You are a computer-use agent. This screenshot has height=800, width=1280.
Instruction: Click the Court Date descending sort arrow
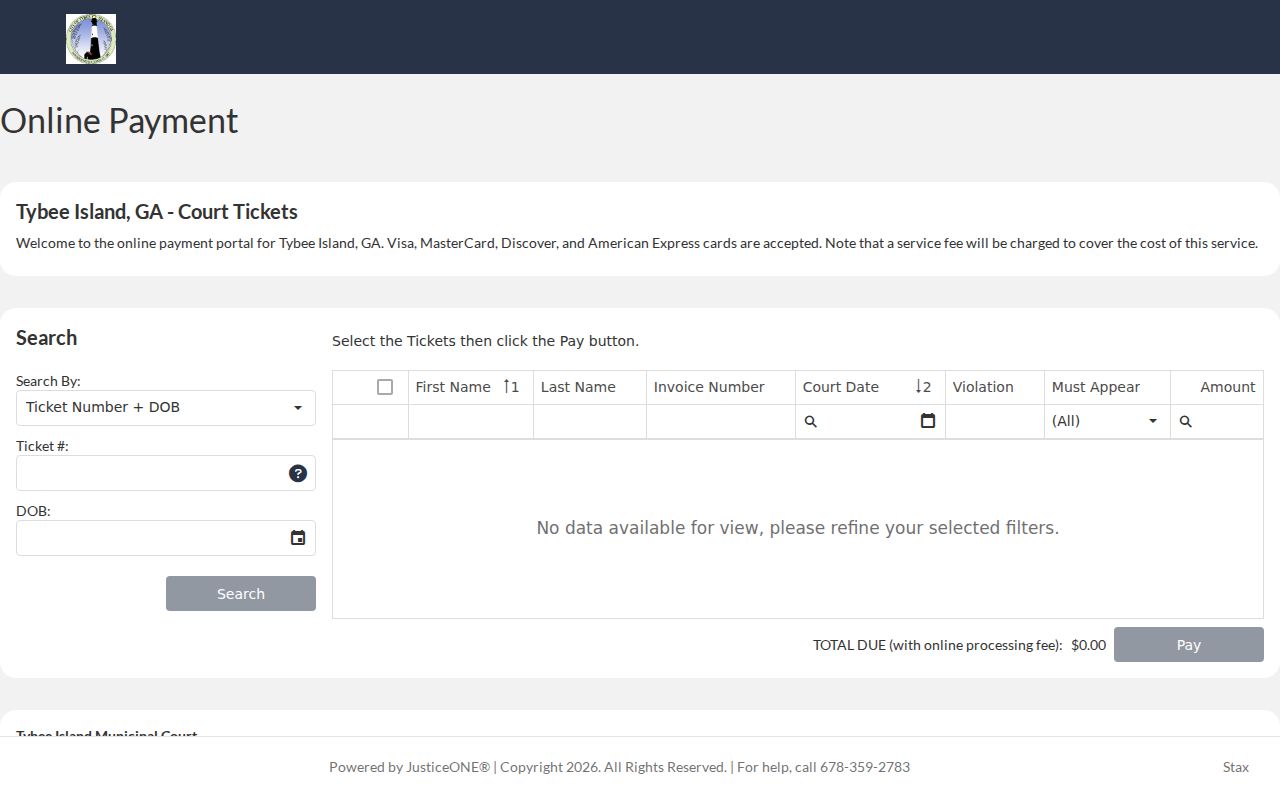tap(919, 387)
